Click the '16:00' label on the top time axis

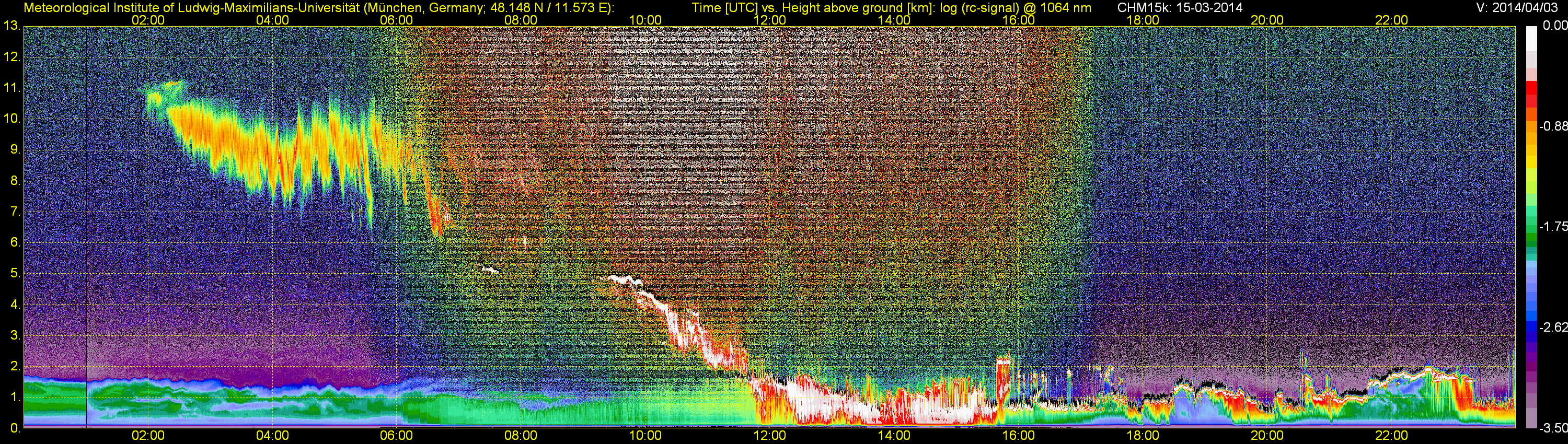point(1018,20)
